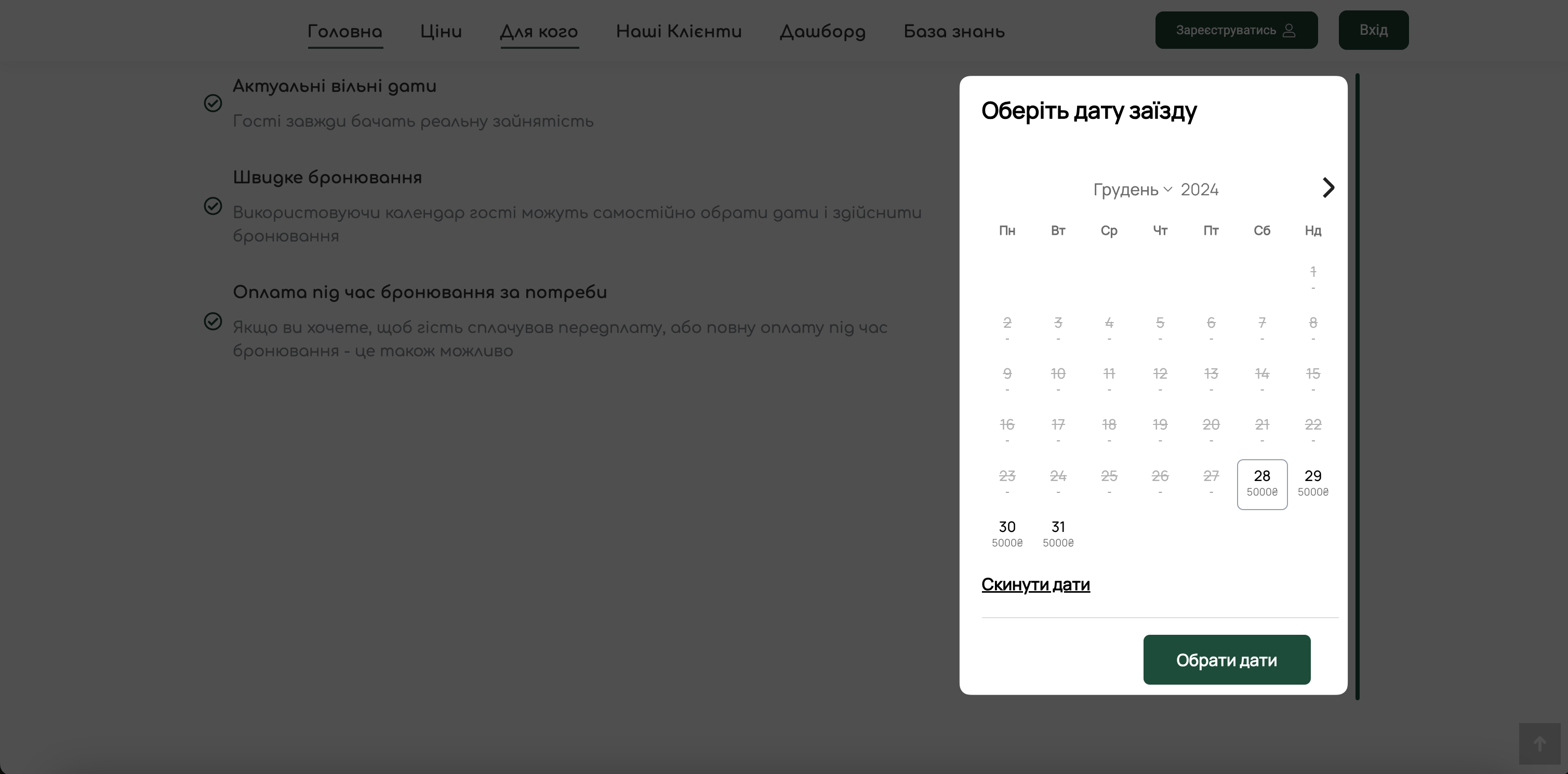The width and height of the screenshot is (1568, 774).
Task: Select December 28 in the calendar
Action: [x=1262, y=484]
